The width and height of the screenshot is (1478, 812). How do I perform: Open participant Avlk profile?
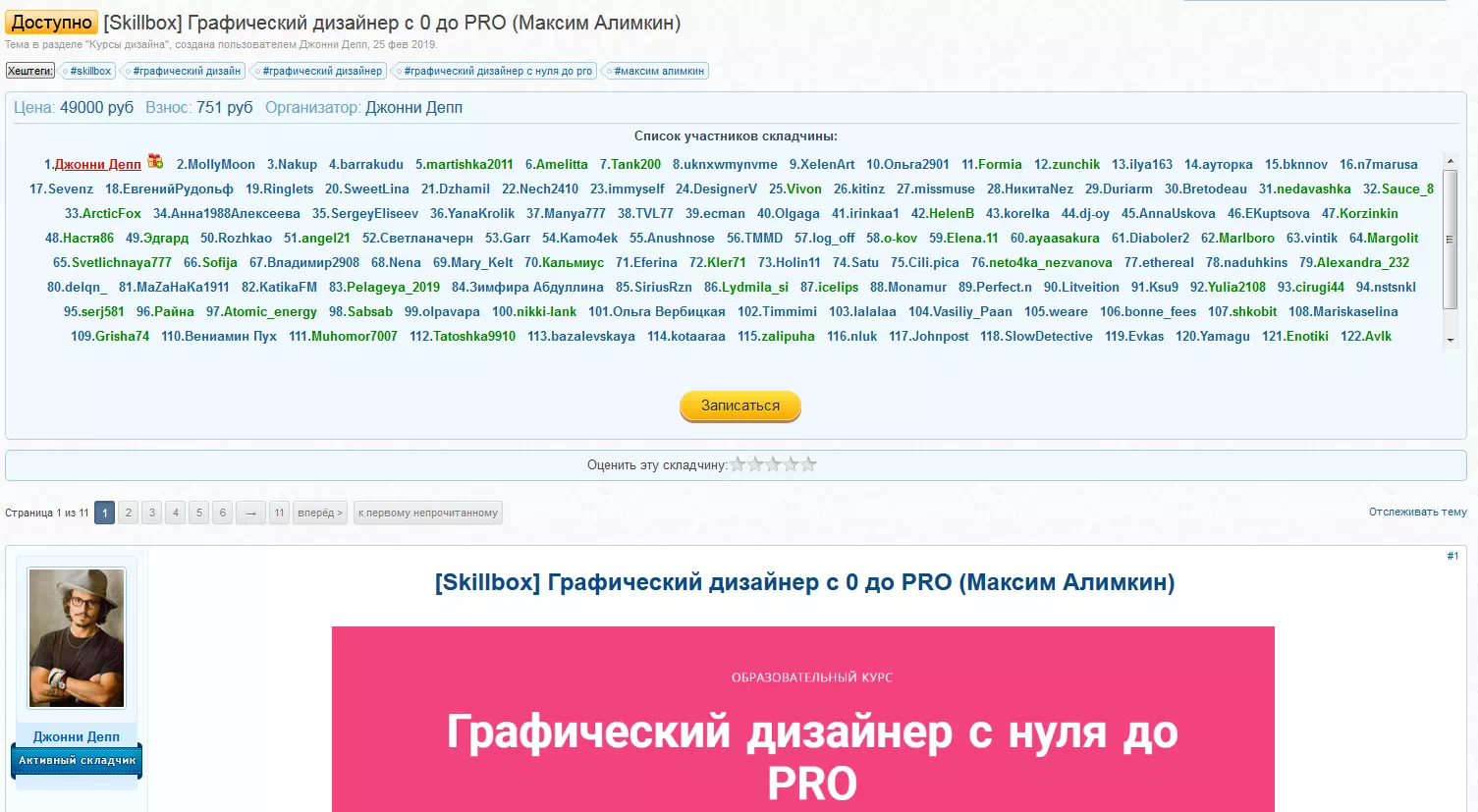(x=1378, y=336)
